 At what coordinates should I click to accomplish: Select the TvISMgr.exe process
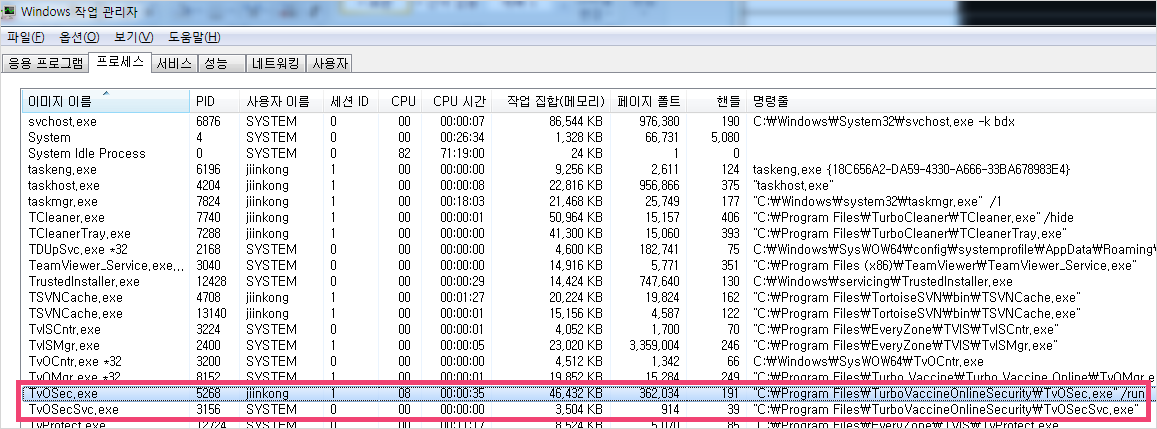(588, 346)
